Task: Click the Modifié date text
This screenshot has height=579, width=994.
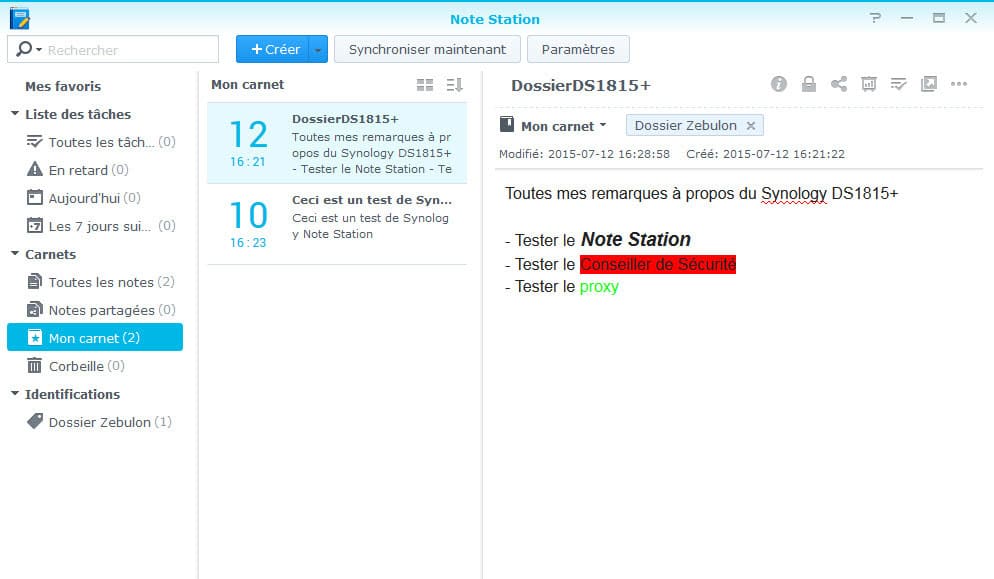Action: click(584, 154)
